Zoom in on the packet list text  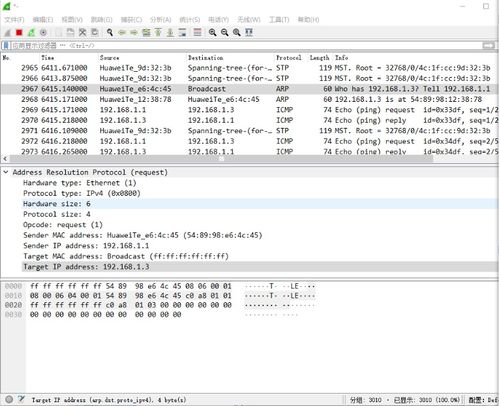click(x=212, y=32)
